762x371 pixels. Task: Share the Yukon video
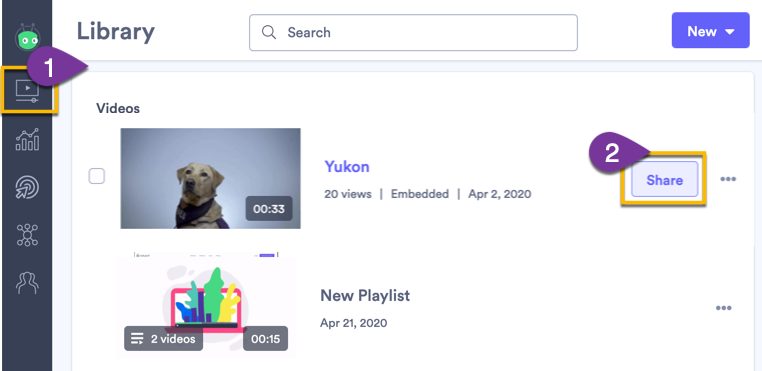664,179
